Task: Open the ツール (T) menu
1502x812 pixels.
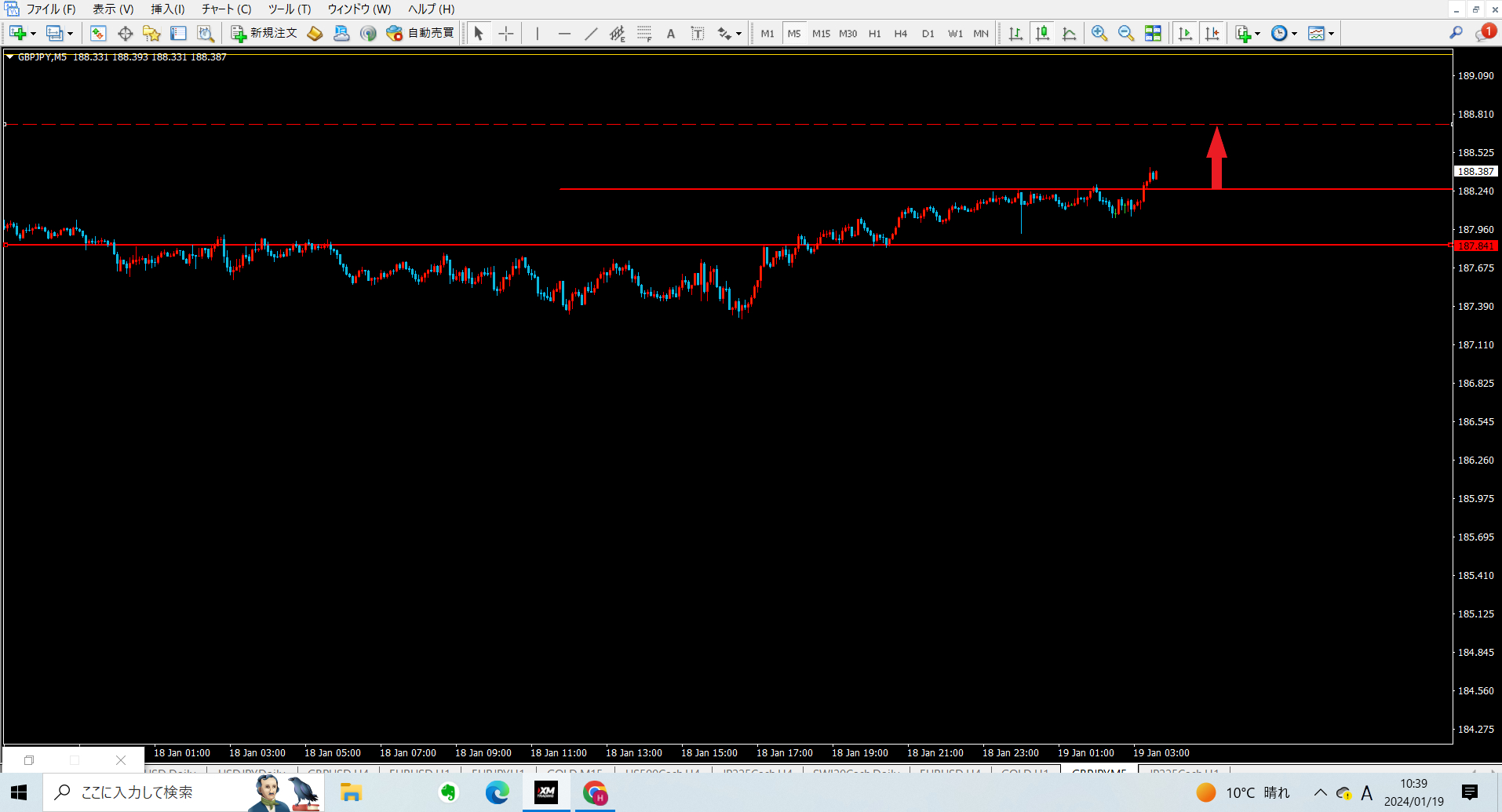Action: (x=290, y=9)
